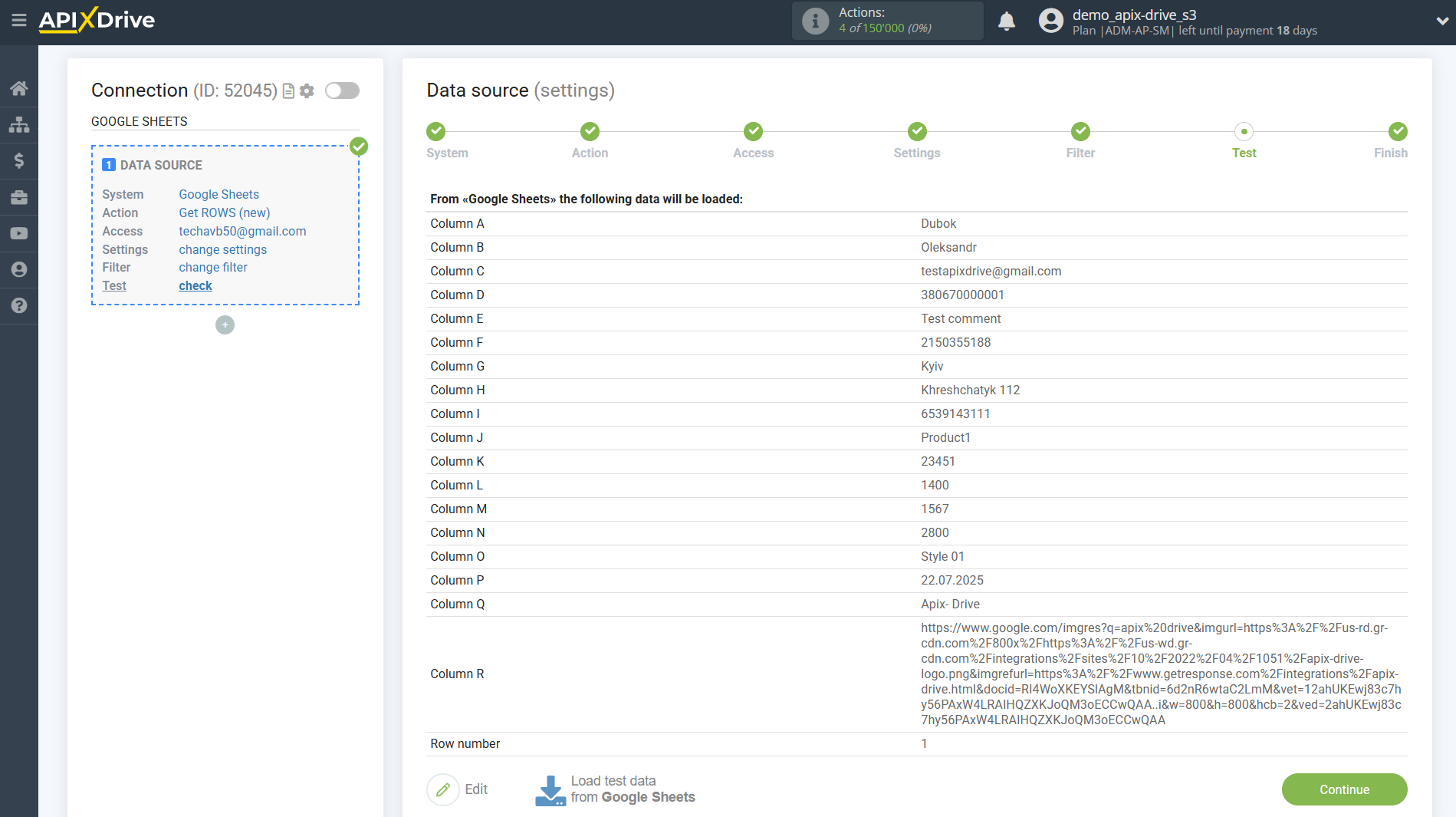This screenshot has height=817, width=1456.
Task: Click the Oleksandr value
Action: [948, 247]
